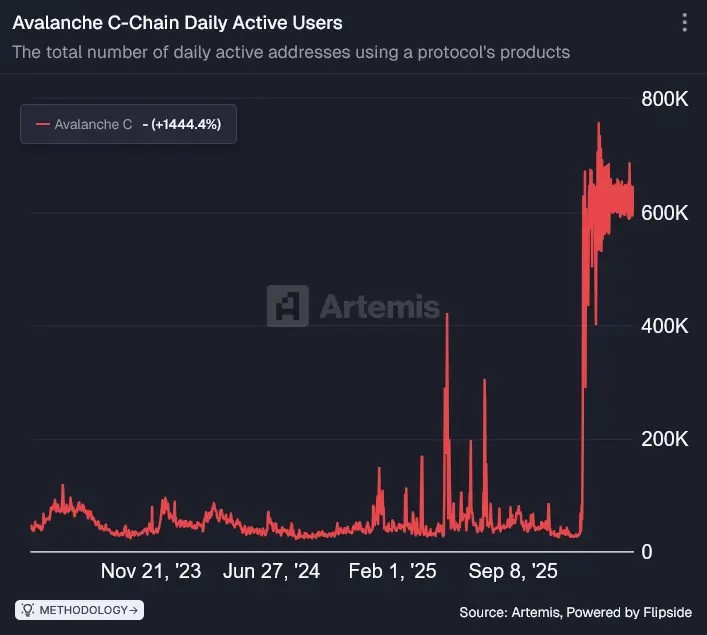Viewport: 707px width, 635px height.
Task: Click the Jun 27, '24 x-axis date
Action: click(x=271, y=571)
